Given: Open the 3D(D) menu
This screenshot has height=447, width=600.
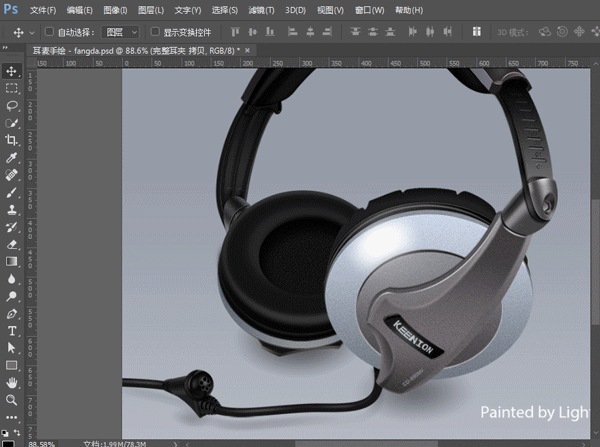Looking at the screenshot, I should click(x=295, y=10).
